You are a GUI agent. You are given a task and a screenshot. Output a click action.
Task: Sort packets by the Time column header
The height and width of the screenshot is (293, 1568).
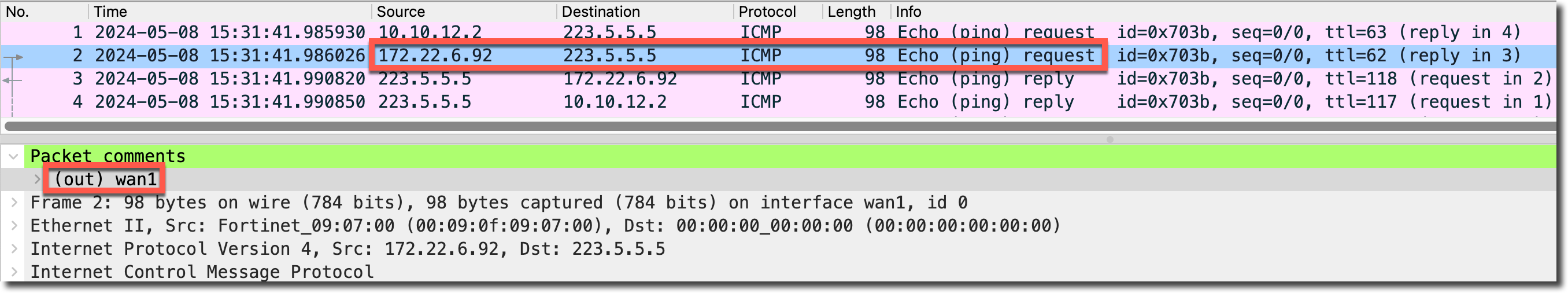[111, 12]
